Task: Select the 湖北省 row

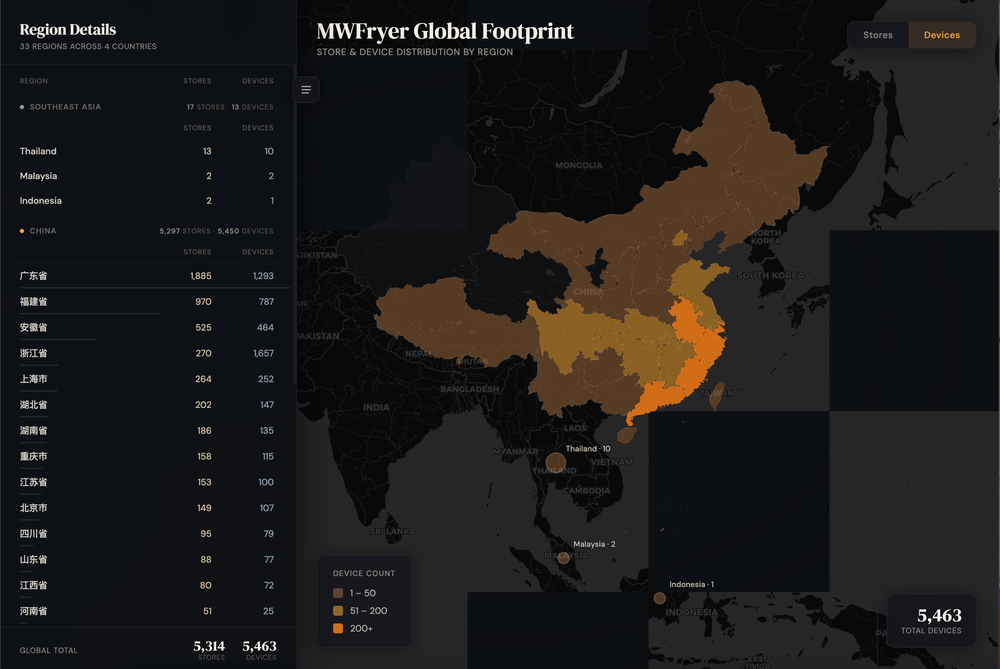Action: [147, 405]
